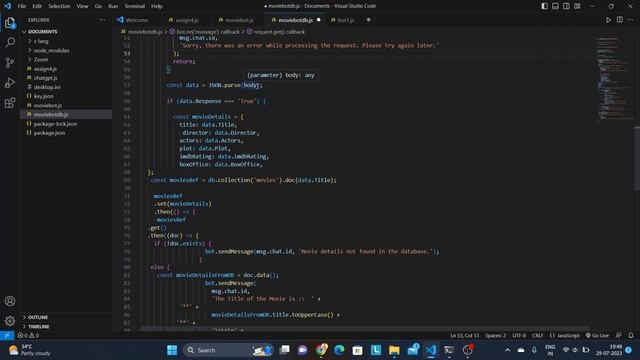Open the Search view in activity bar

tap(10, 42)
